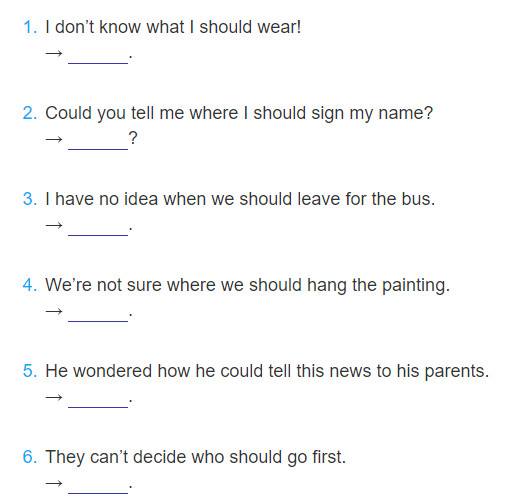Click the sentence 'I don't know what I should wear!'

pyautogui.click(x=173, y=27)
